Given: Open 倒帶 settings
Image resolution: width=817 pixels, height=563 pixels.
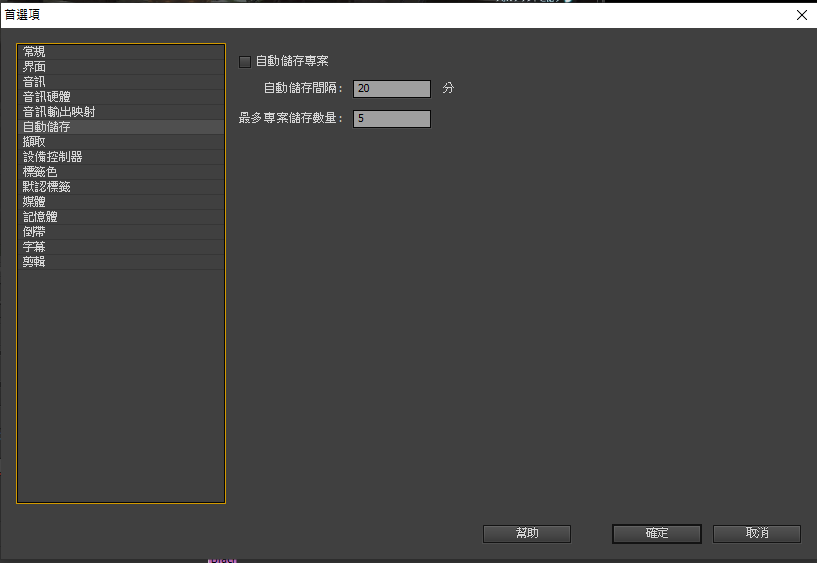Looking at the screenshot, I should click(121, 232).
